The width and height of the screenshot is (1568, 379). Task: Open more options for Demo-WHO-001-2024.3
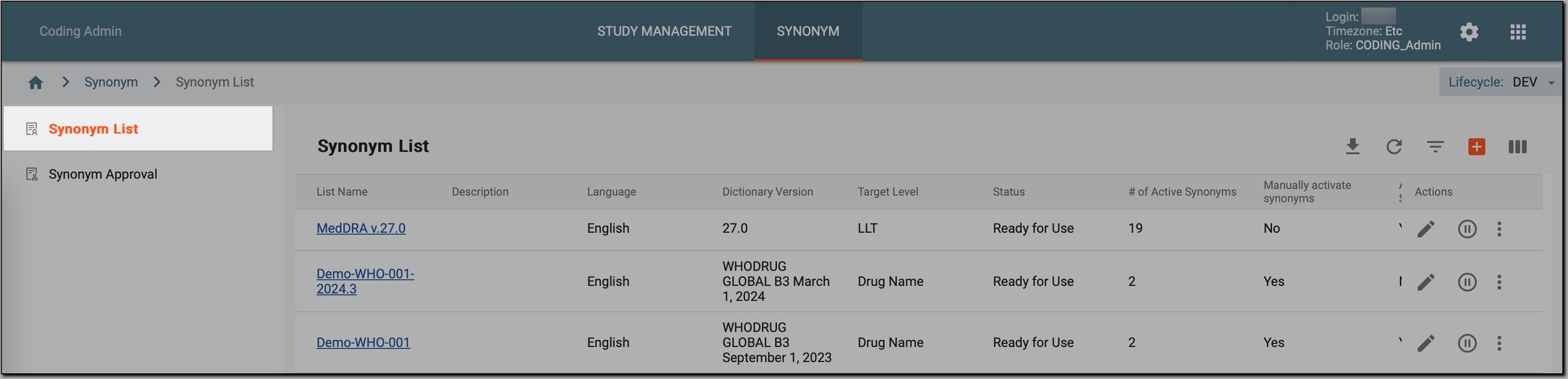pos(1500,282)
